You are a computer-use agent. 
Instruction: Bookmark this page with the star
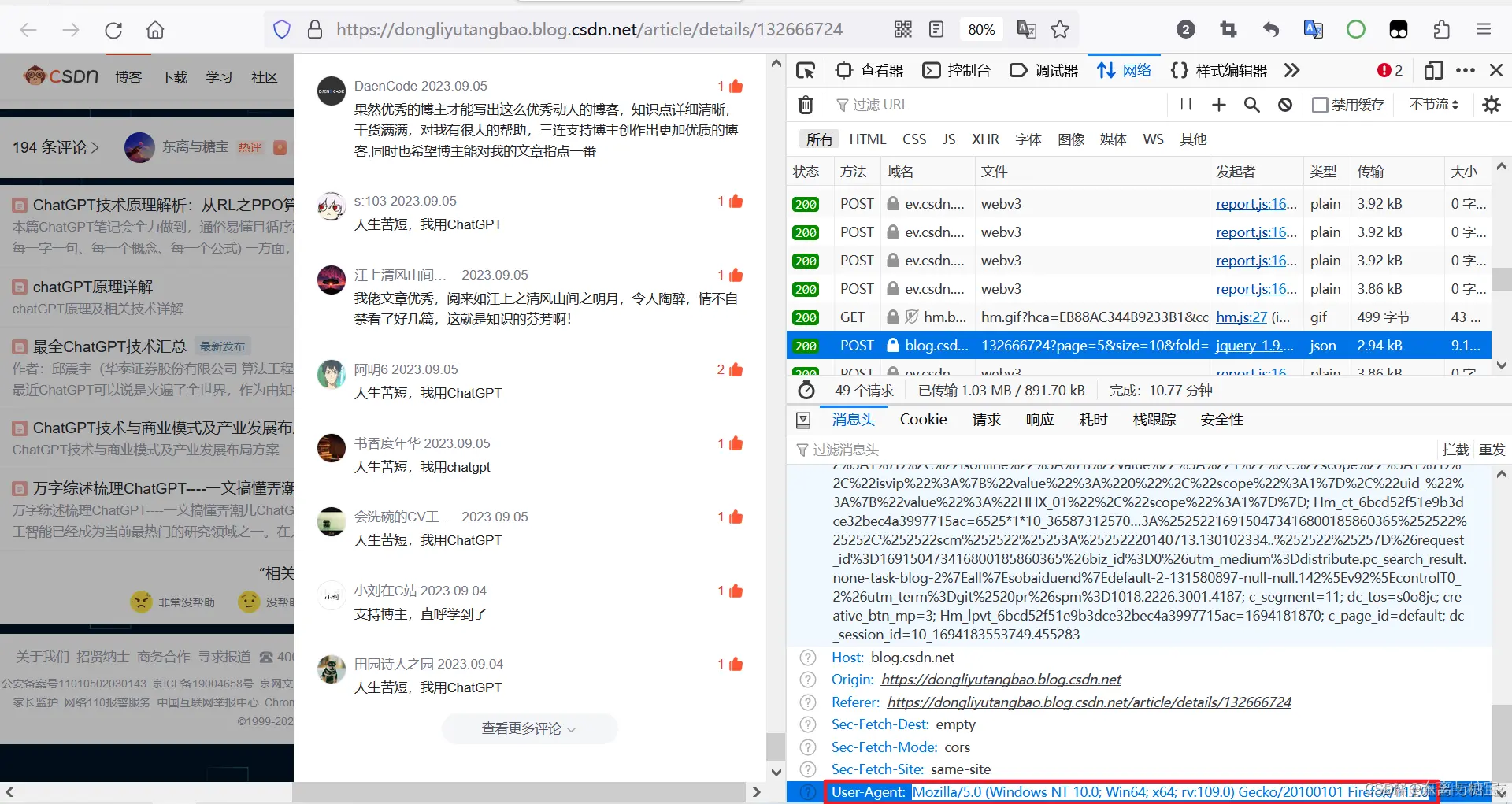click(x=1060, y=29)
